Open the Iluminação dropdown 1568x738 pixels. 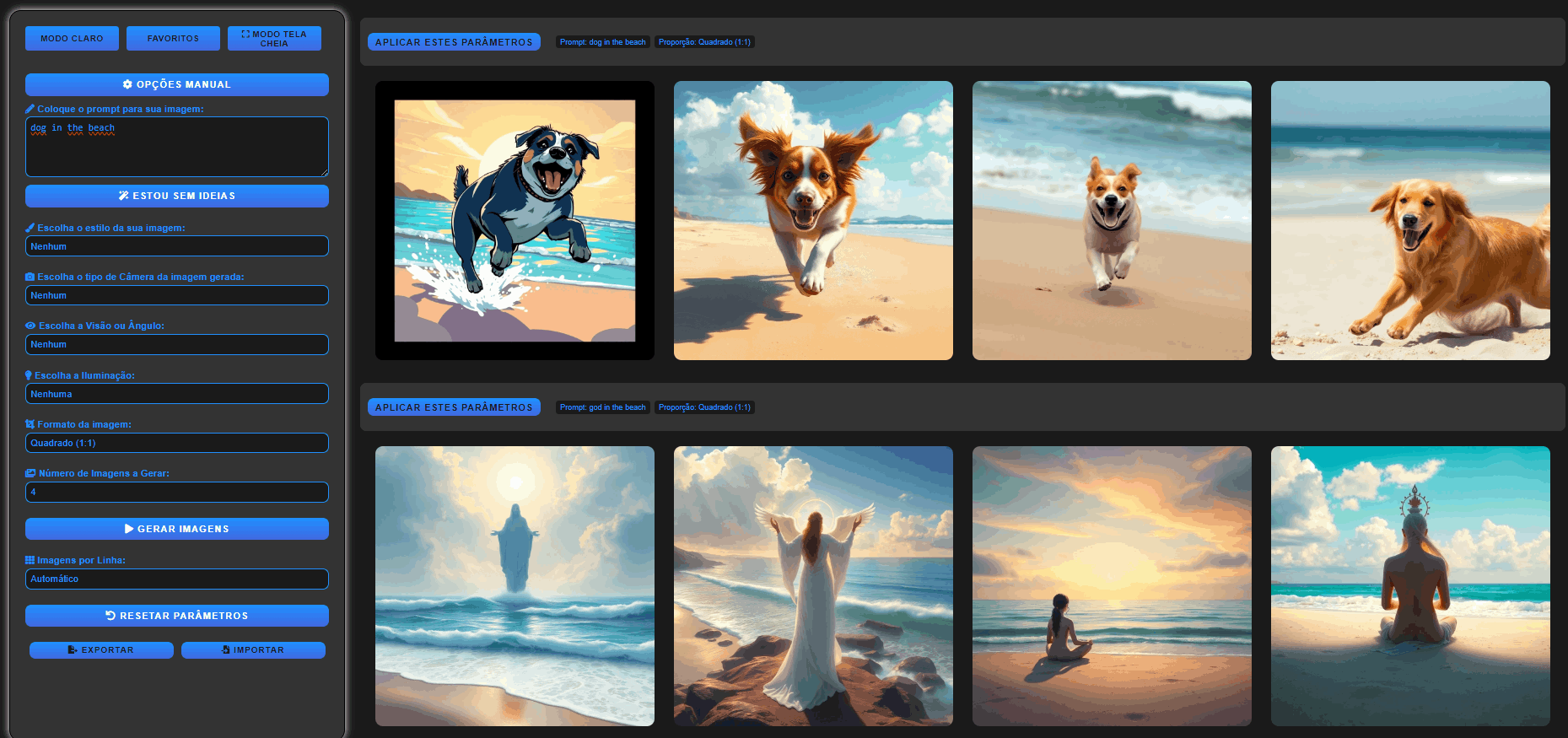coord(177,394)
